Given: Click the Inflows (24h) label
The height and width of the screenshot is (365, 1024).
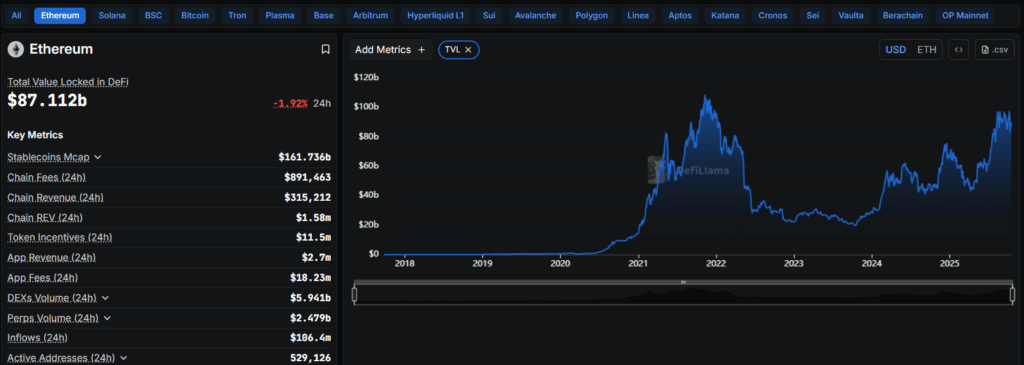Looking at the screenshot, I should click(x=37, y=338).
